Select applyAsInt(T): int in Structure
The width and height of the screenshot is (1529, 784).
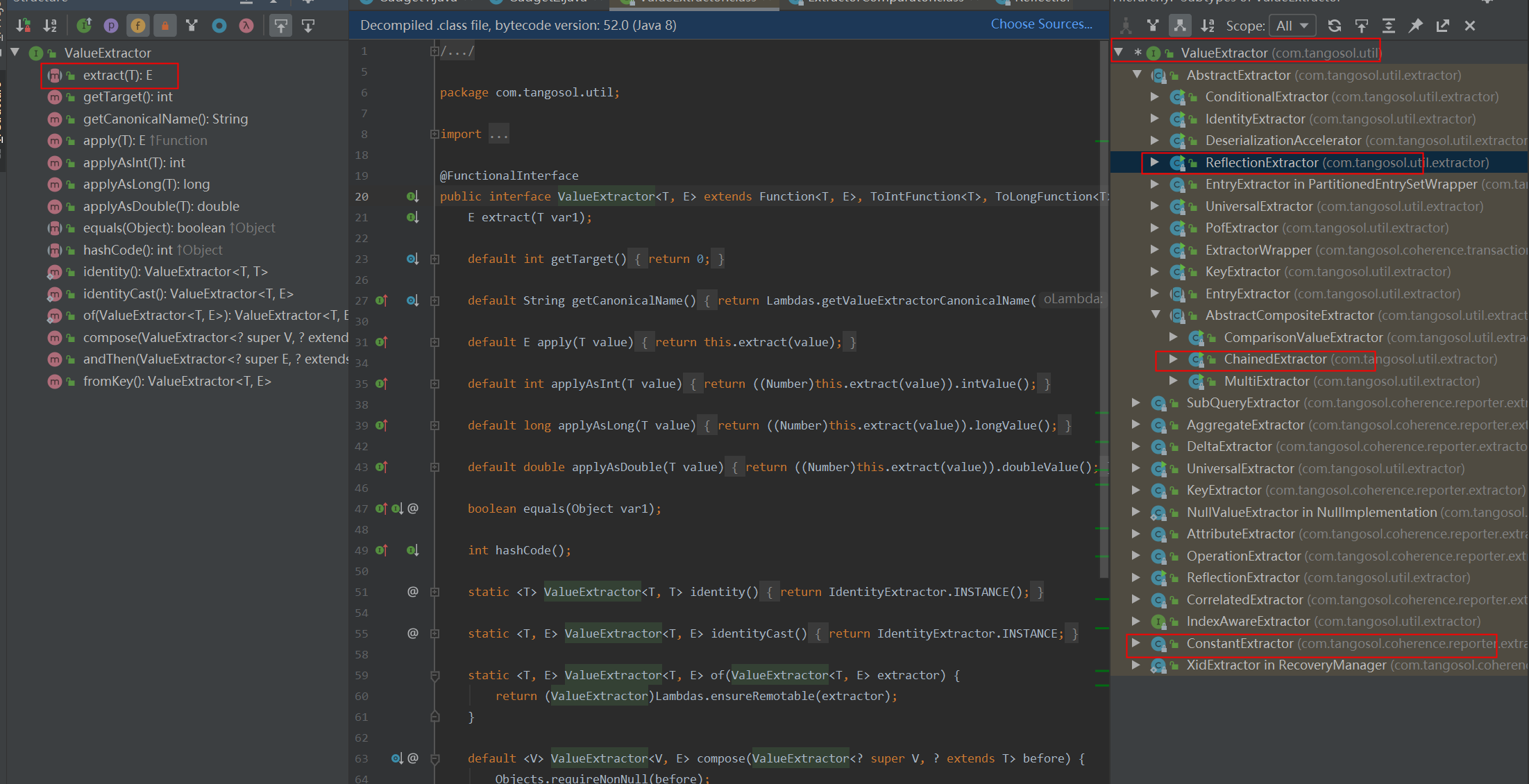(x=134, y=162)
